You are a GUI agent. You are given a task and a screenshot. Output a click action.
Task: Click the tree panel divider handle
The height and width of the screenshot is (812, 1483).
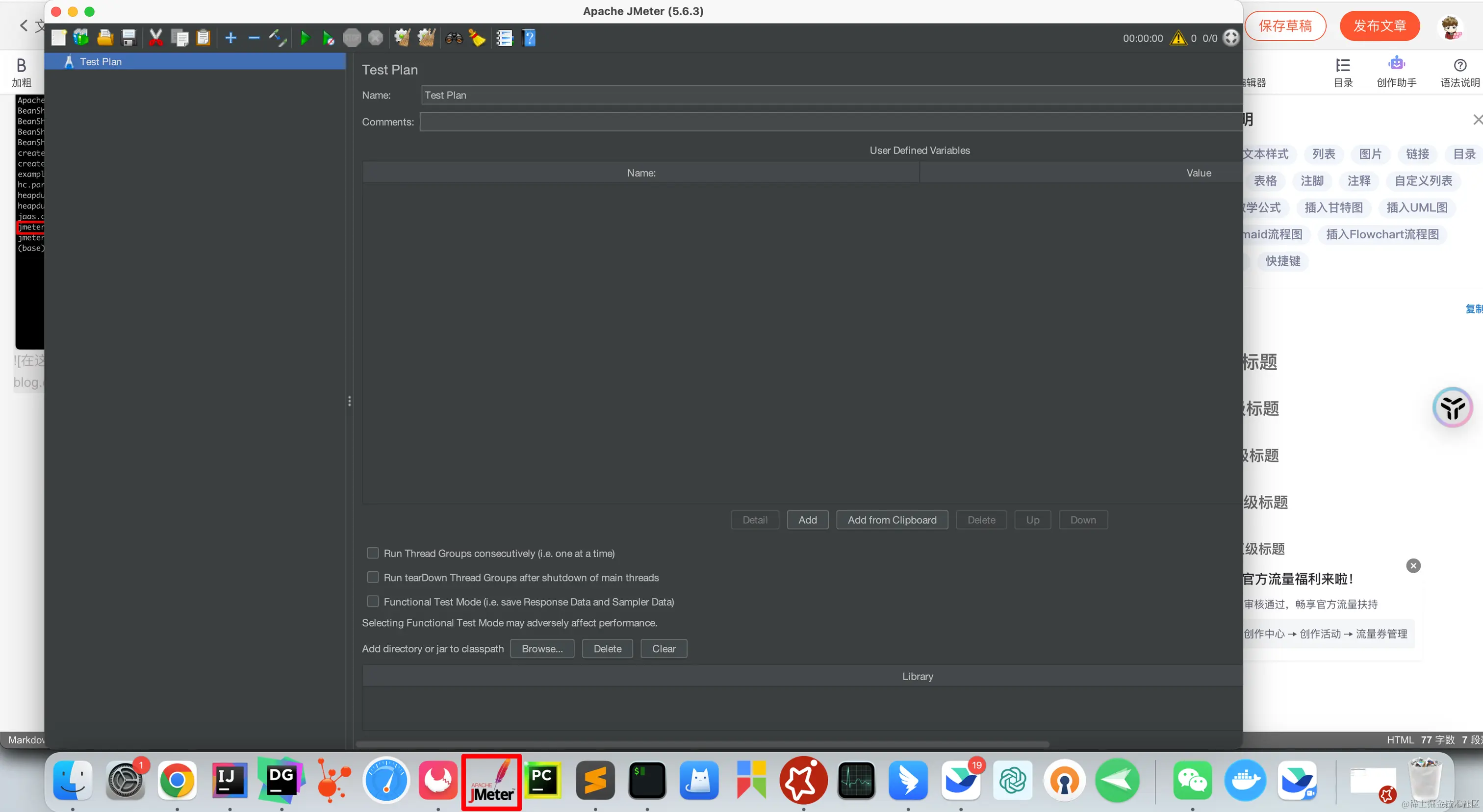pyautogui.click(x=349, y=401)
